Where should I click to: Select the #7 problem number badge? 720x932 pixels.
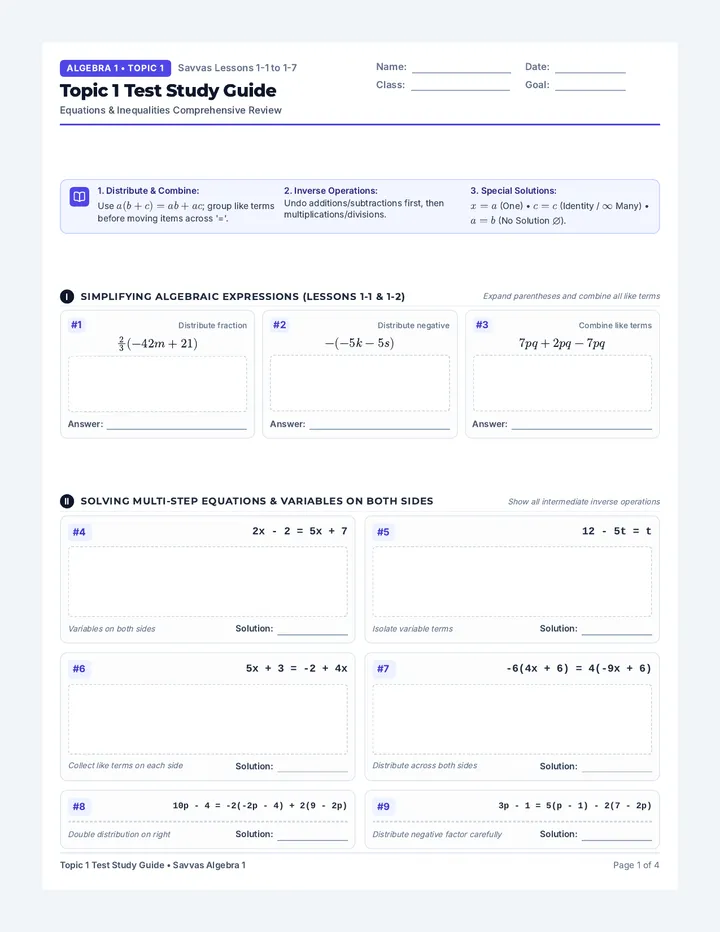pos(383,669)
